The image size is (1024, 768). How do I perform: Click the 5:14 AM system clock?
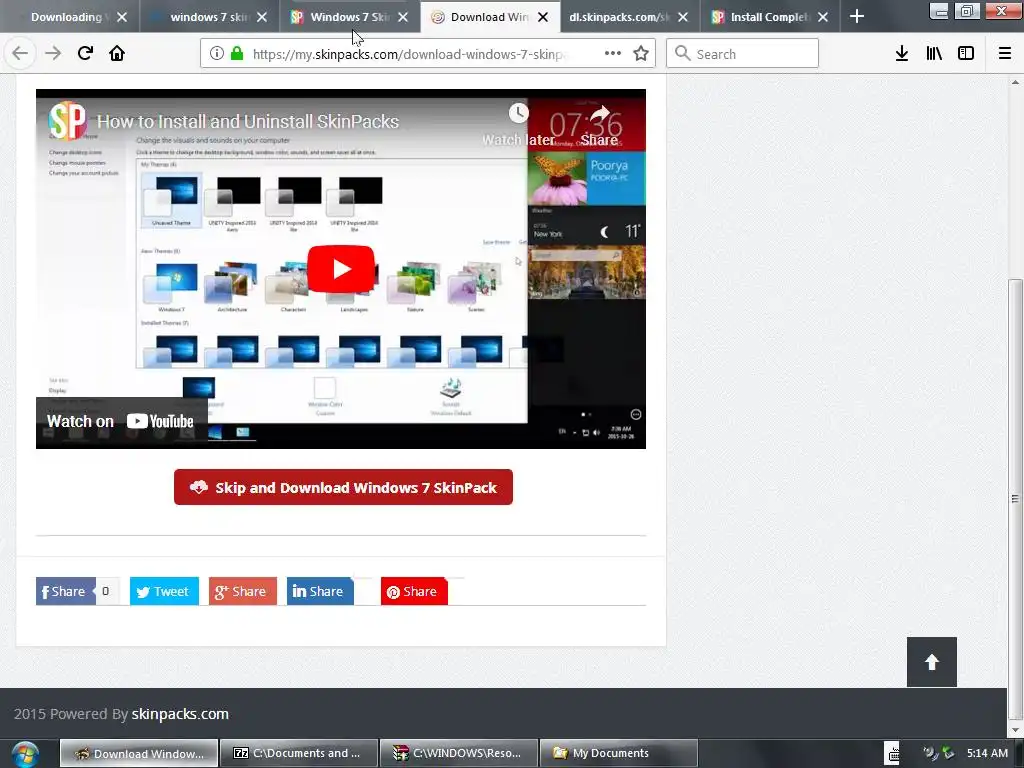[x=987, y=753]
